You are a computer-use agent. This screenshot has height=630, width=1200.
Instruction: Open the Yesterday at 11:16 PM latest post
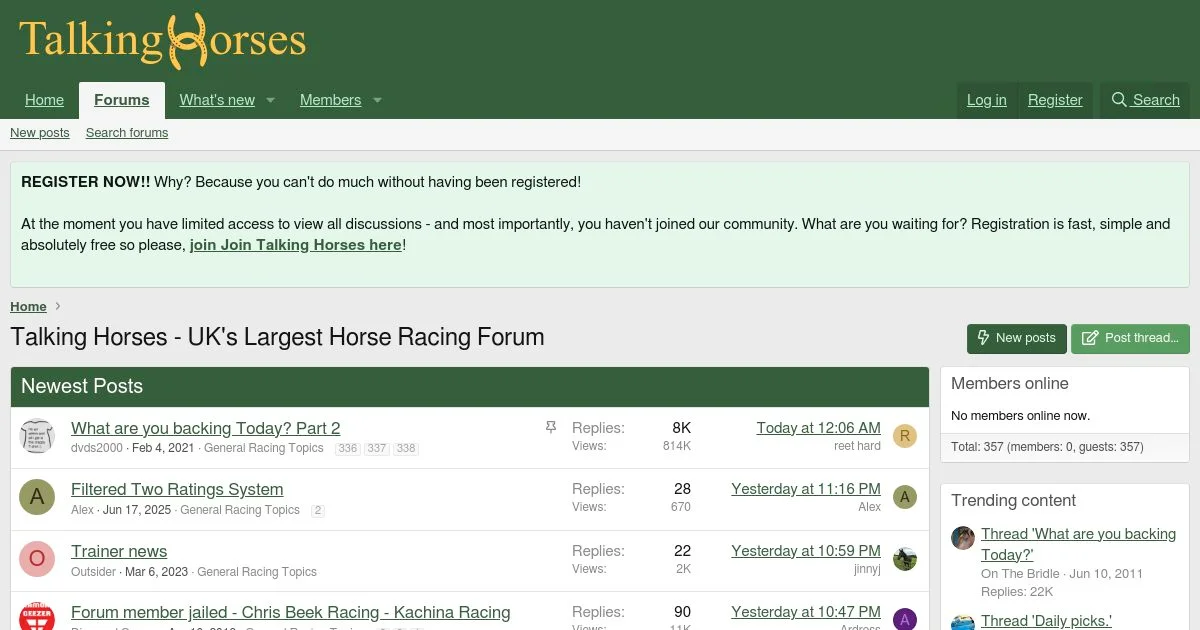806,489
